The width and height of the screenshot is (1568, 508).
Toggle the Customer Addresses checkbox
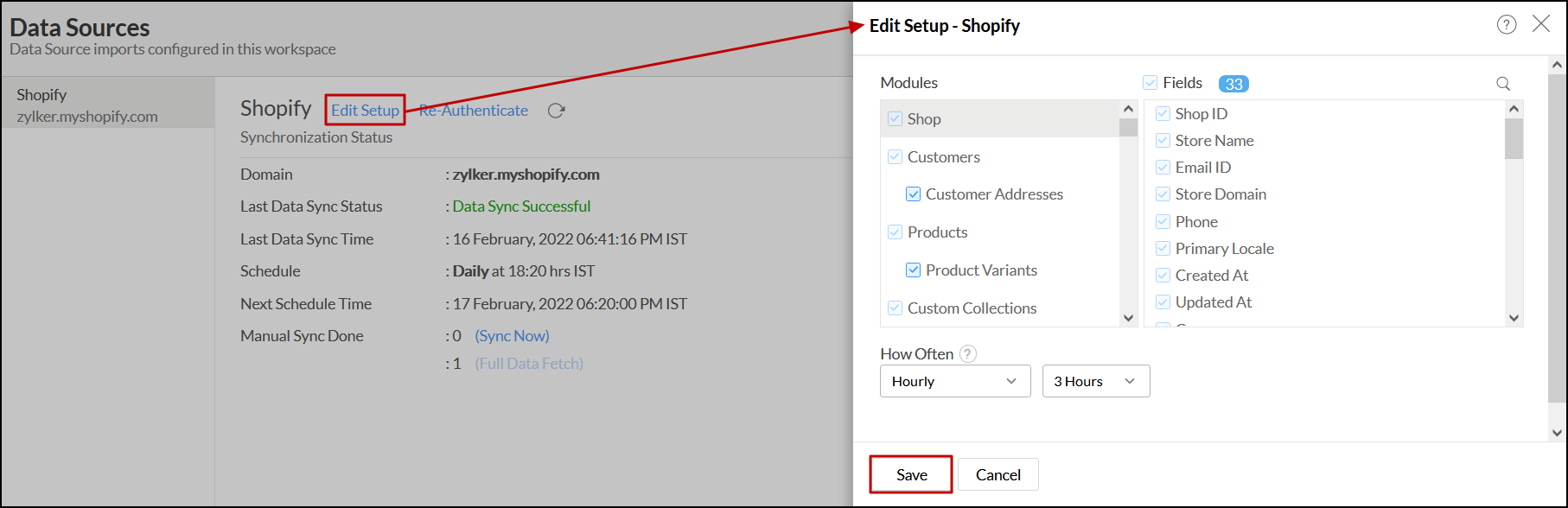pos(913,194)
